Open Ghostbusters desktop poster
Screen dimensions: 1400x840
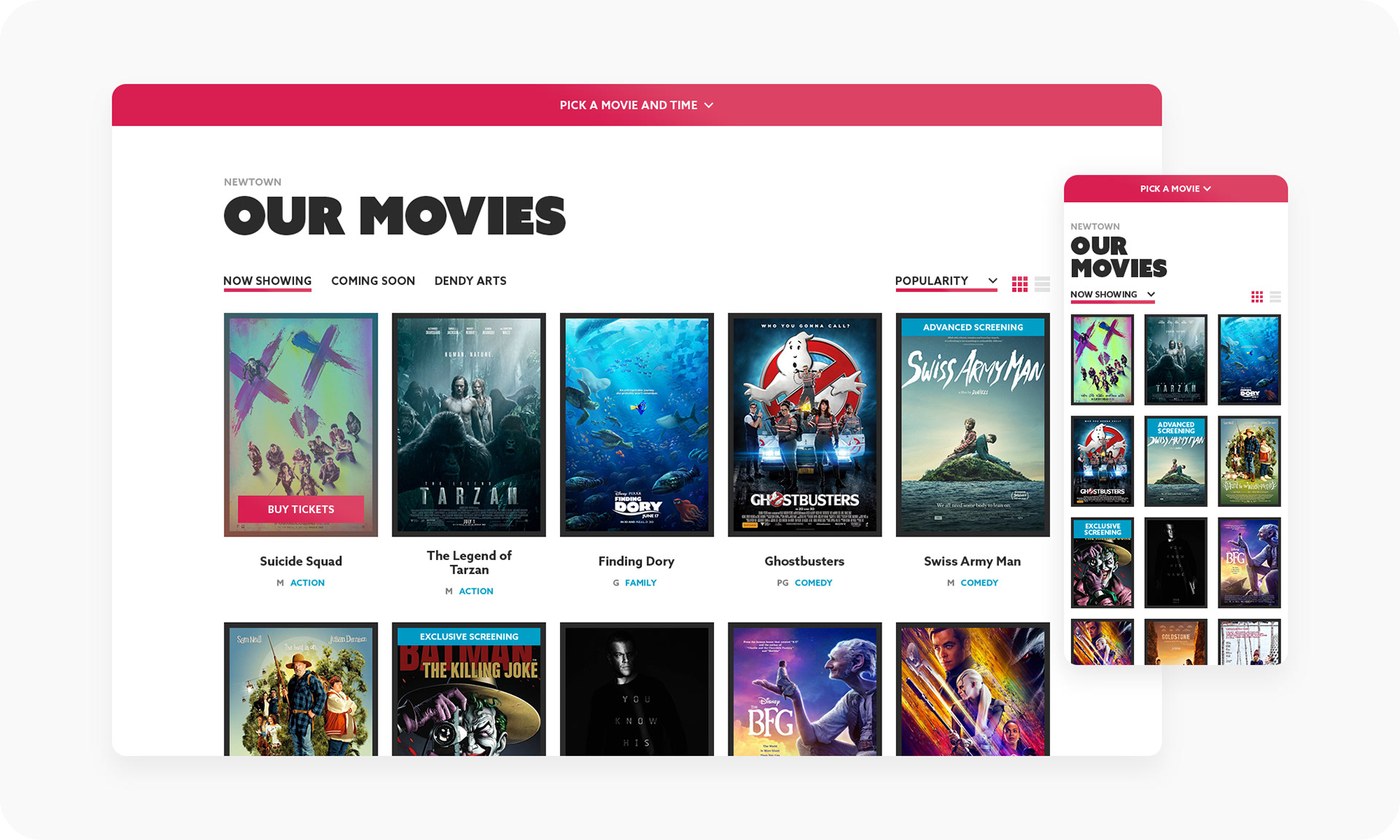[x=804, y=424]
